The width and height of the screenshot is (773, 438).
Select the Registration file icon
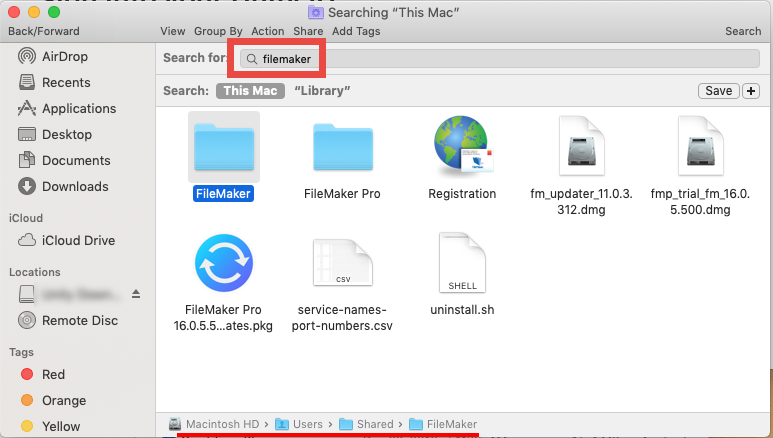coord(462,146)
